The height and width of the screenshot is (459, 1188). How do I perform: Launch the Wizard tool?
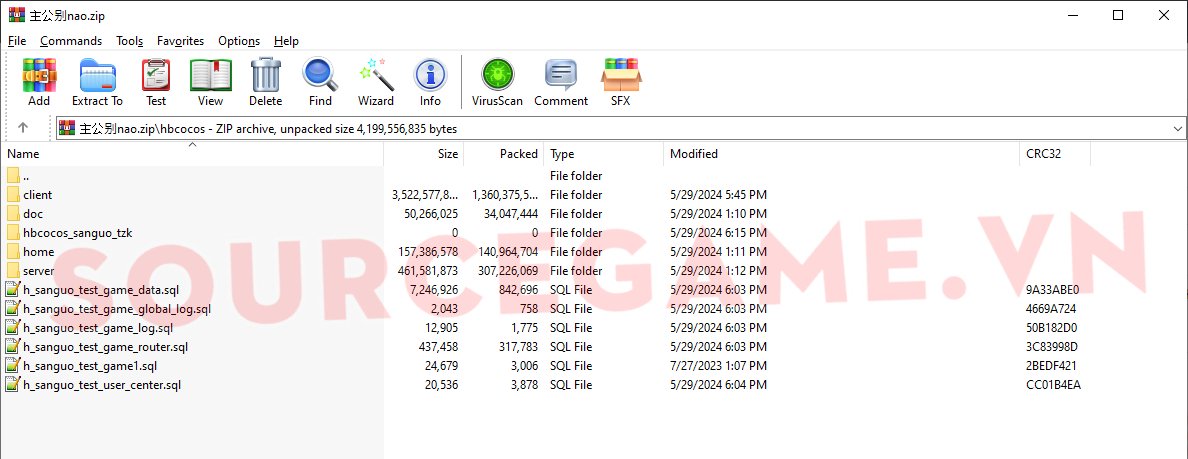click(x=376, y=82)
